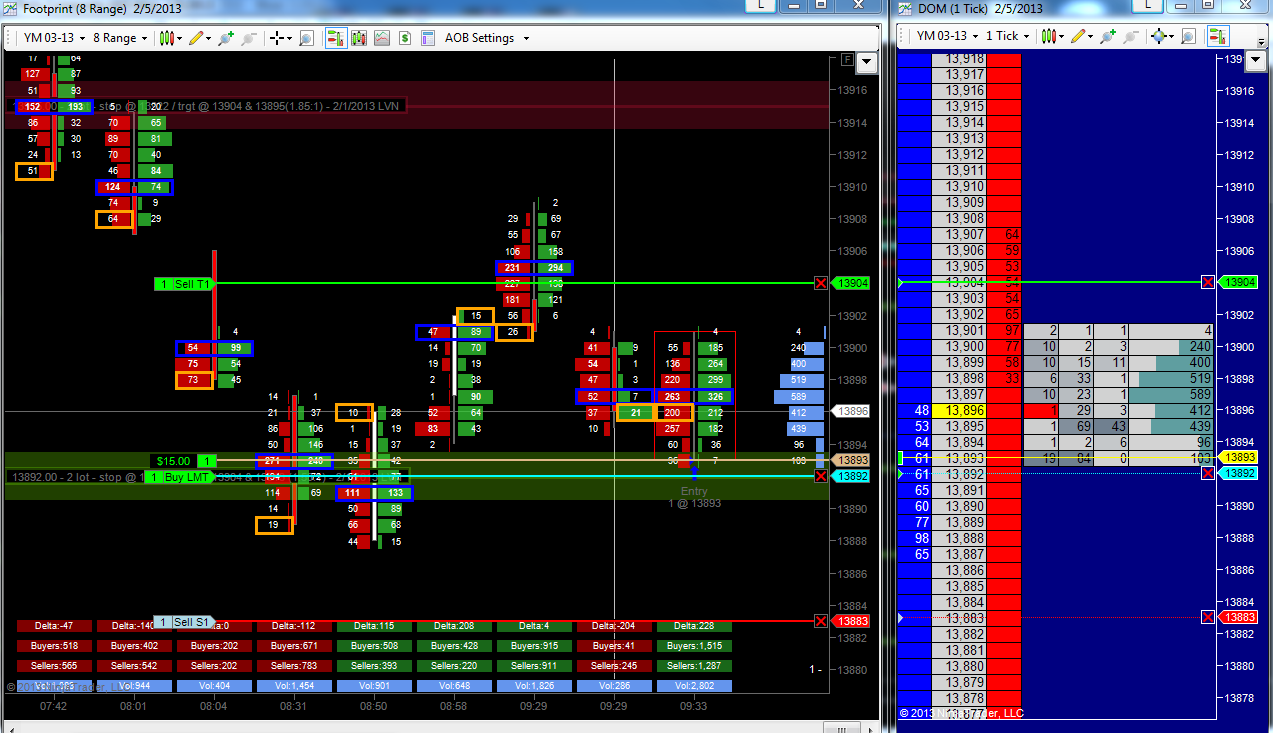Click the F button above Footprint price axis

tap(847, 60)
